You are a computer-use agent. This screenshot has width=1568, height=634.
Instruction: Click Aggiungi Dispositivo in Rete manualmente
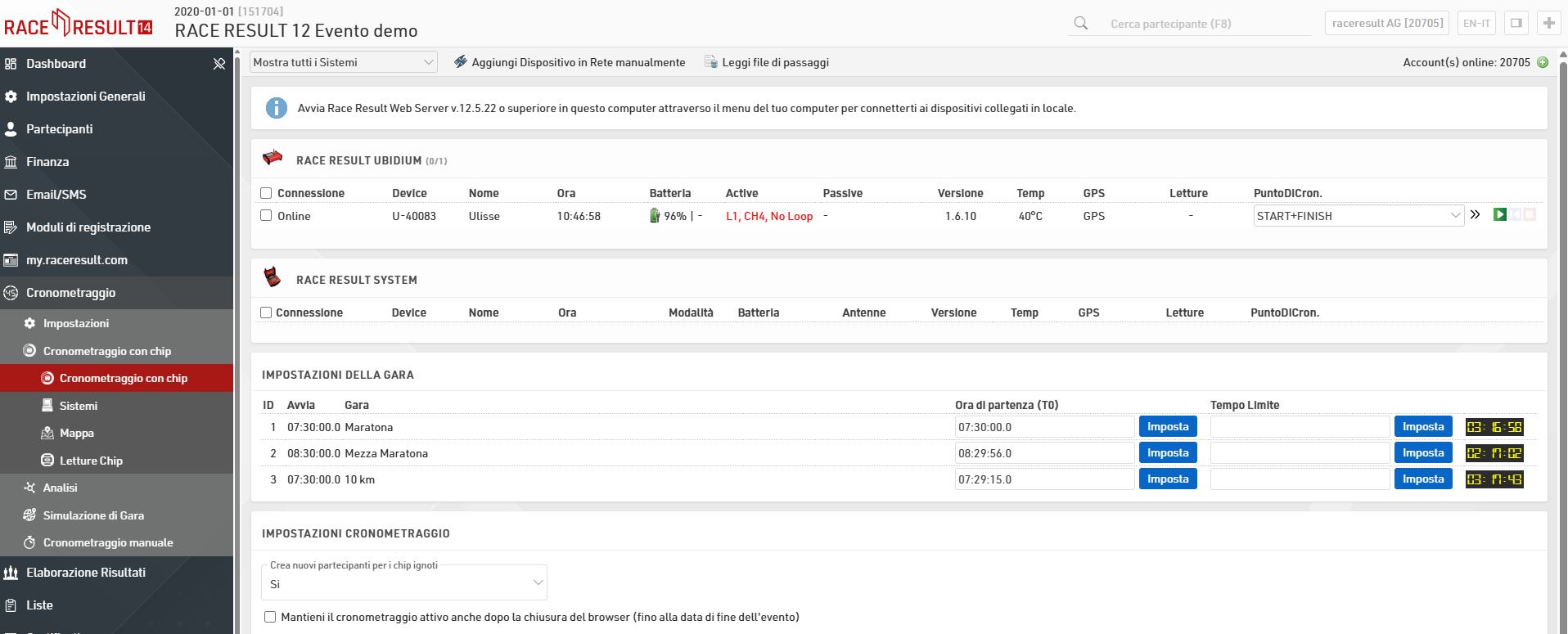tap(570, 62)
